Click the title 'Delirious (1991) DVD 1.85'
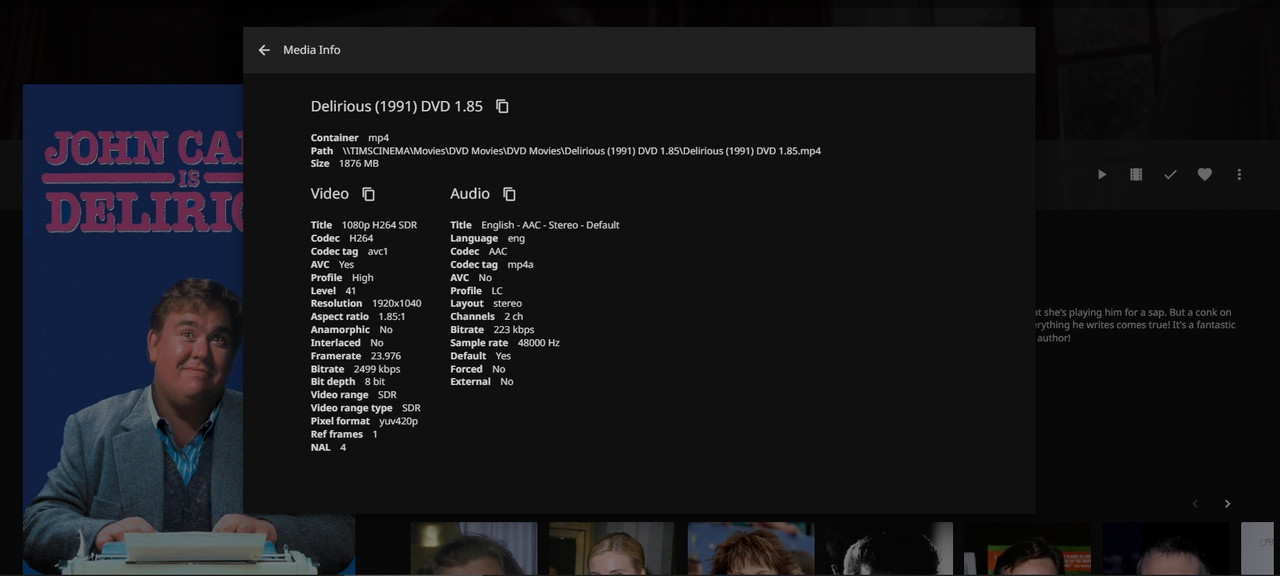 [x=397, y=106]
